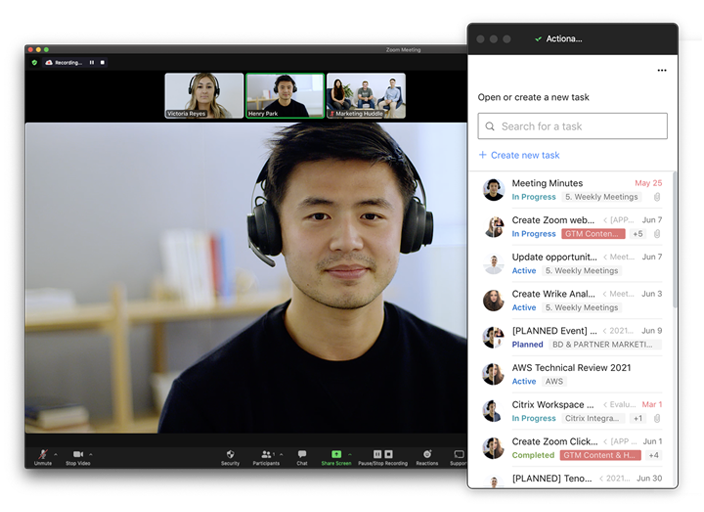Select Marketing Huddle video thumbnail
The height and width of the screenshot is (512, 704).
tap(366, 96)
